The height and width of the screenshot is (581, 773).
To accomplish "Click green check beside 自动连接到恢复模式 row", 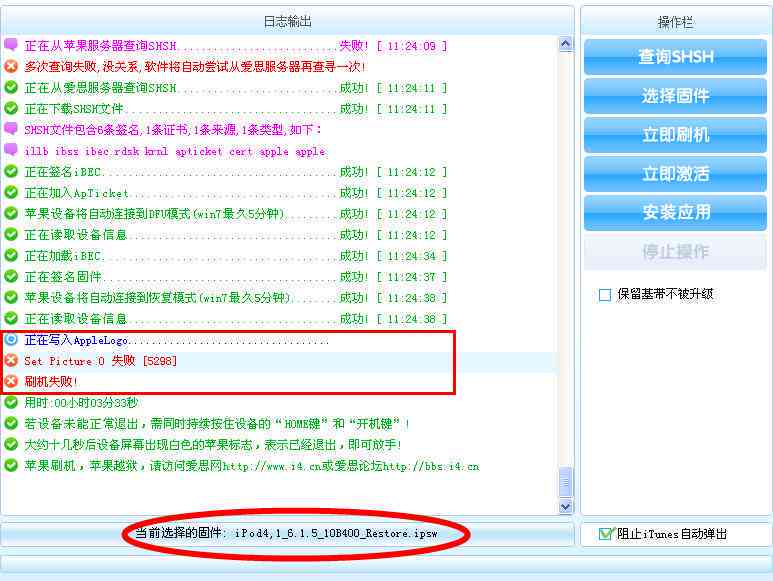I will coord(11,297).
